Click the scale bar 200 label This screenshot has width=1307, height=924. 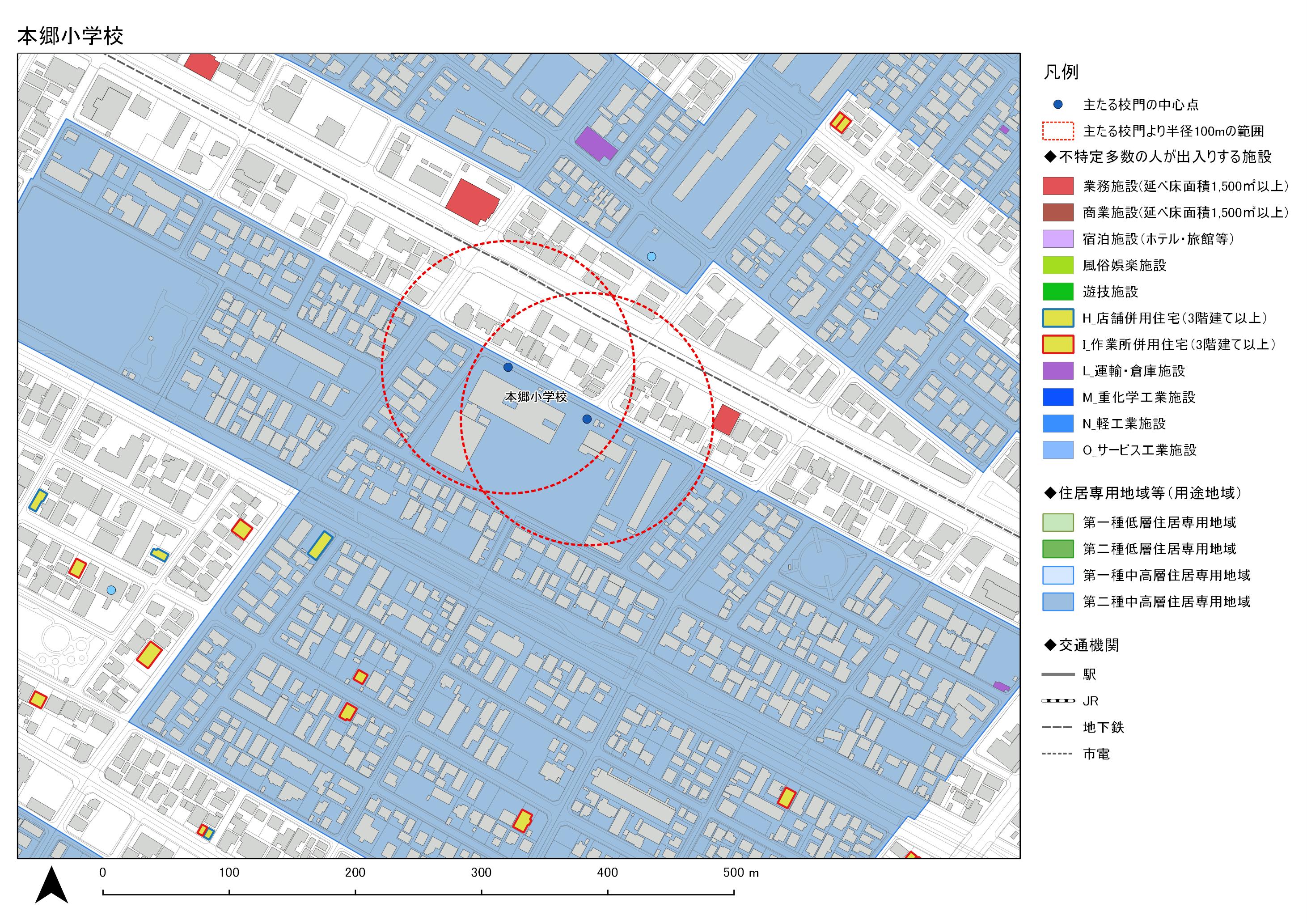(355, 873)
